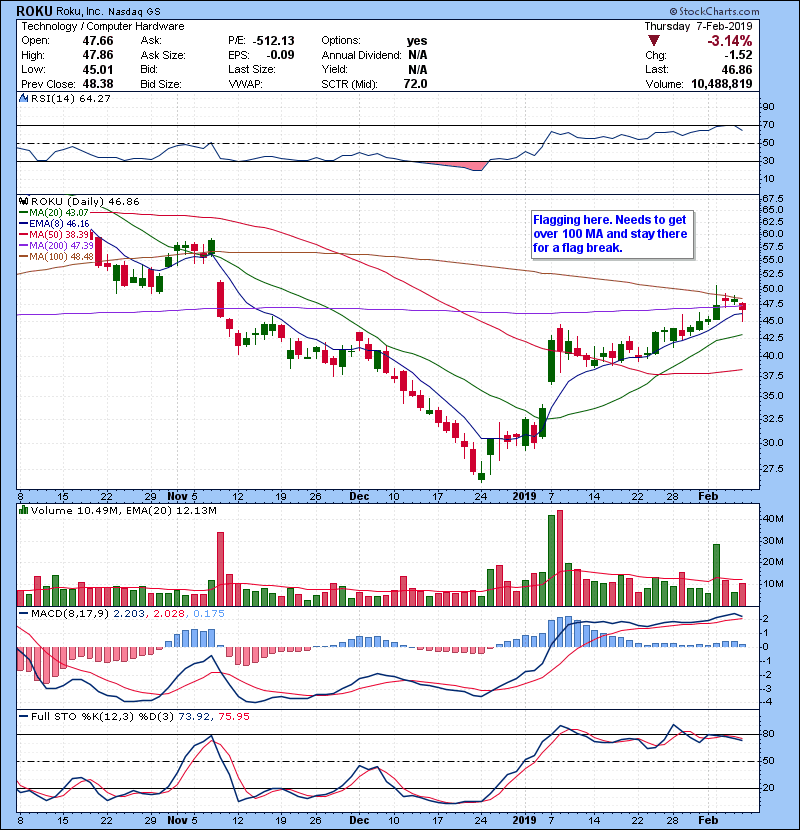
Task: Select the MA(200) purple legend entry
Action: click(56, 246)
